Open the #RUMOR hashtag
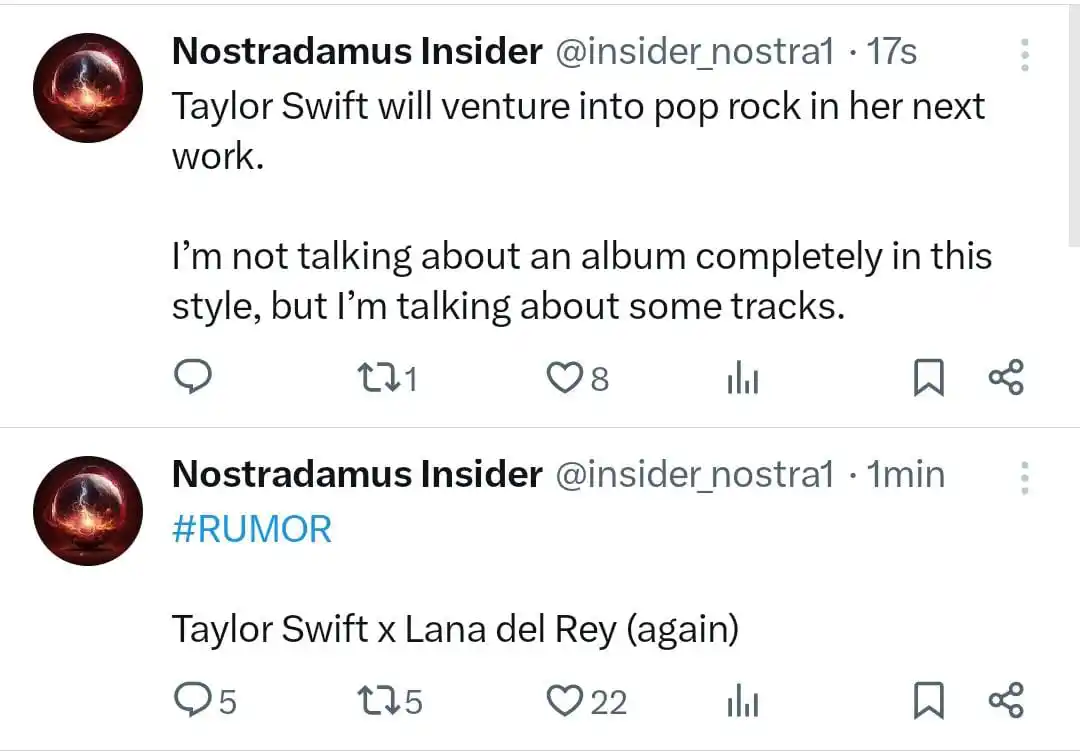 (x=251, y=529)
